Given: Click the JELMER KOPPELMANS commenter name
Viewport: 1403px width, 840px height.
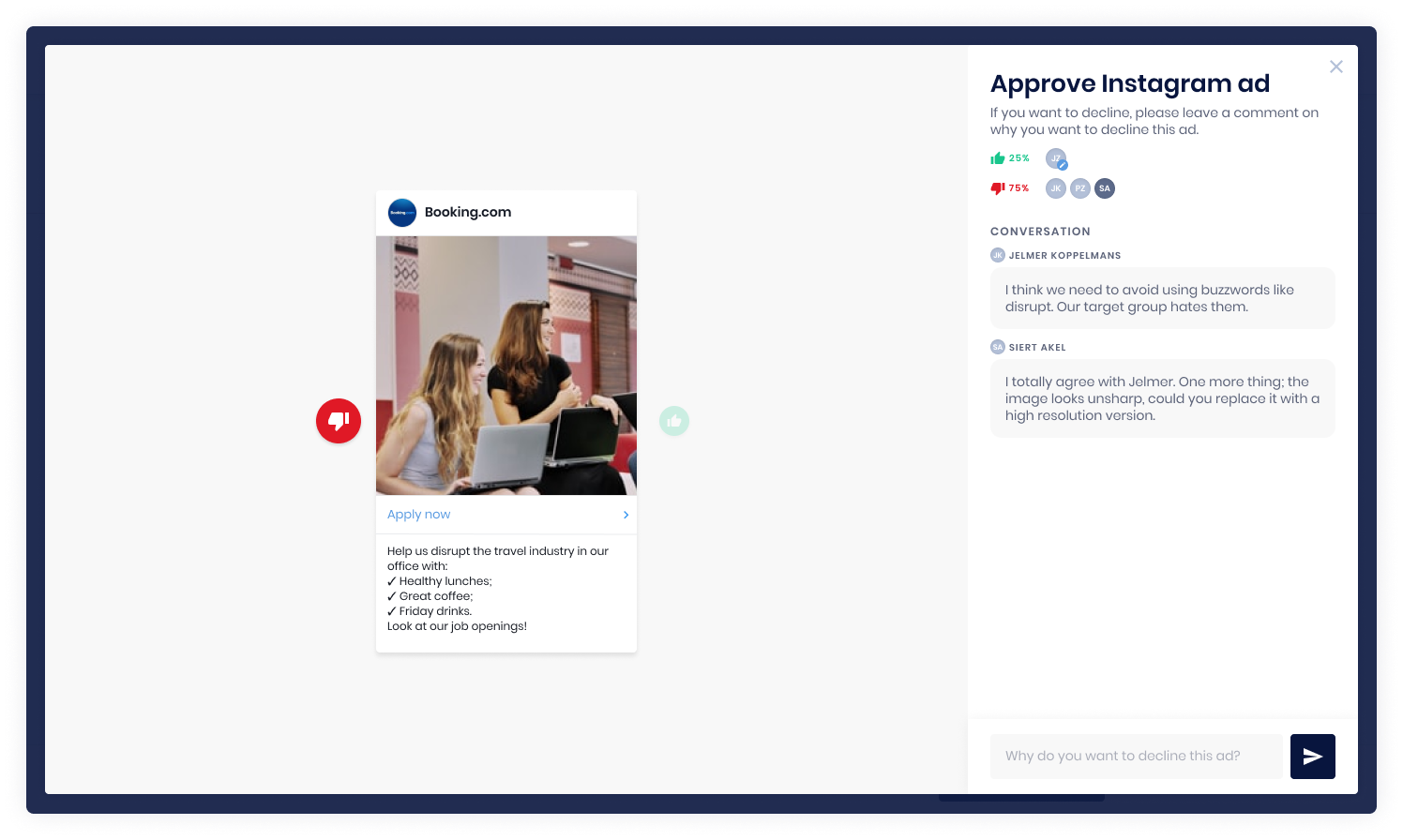Looking at the screenshot, I should (x=1064, y=255).
